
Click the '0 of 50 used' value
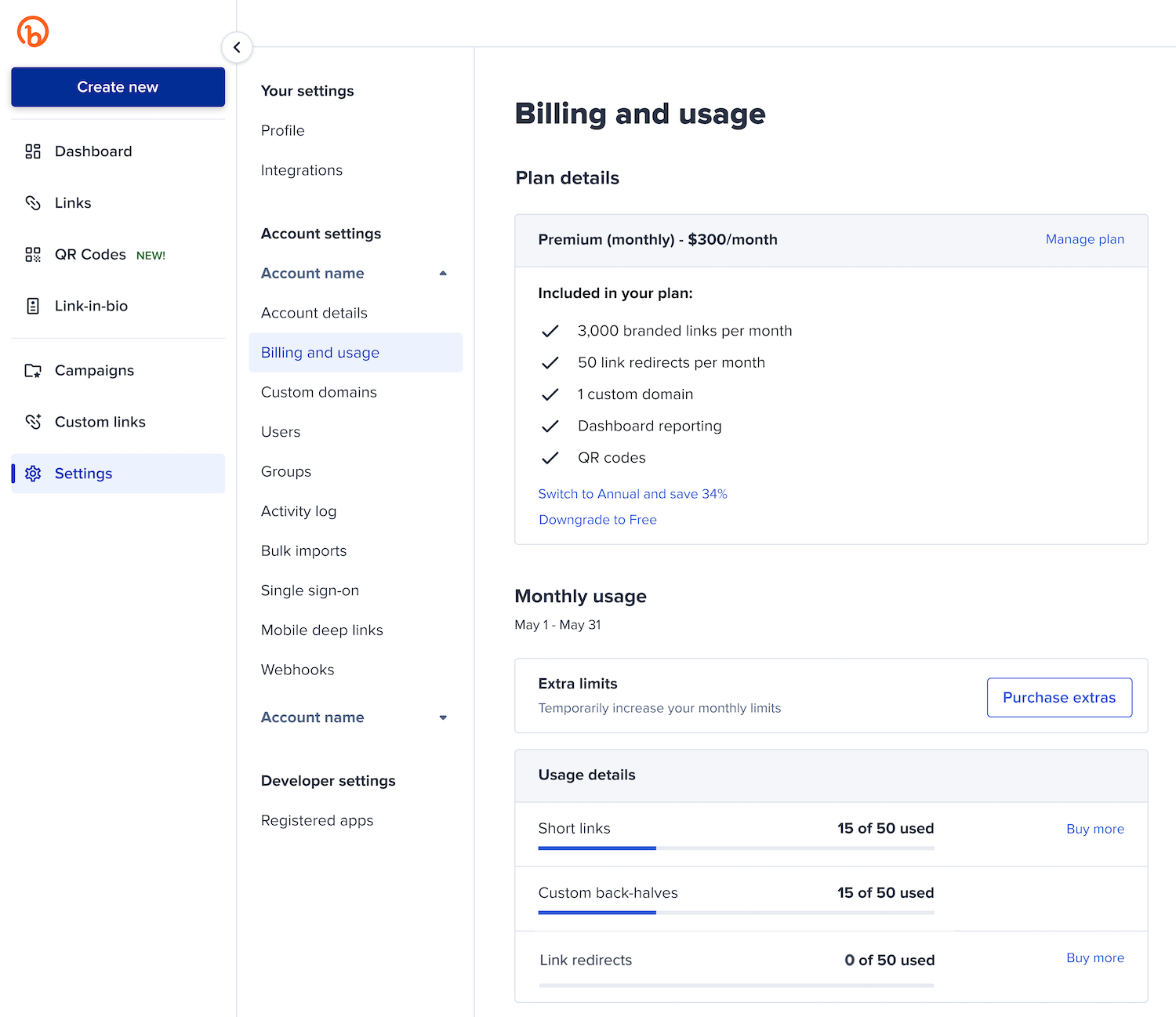pyautogui.click(x=889, y=960)
